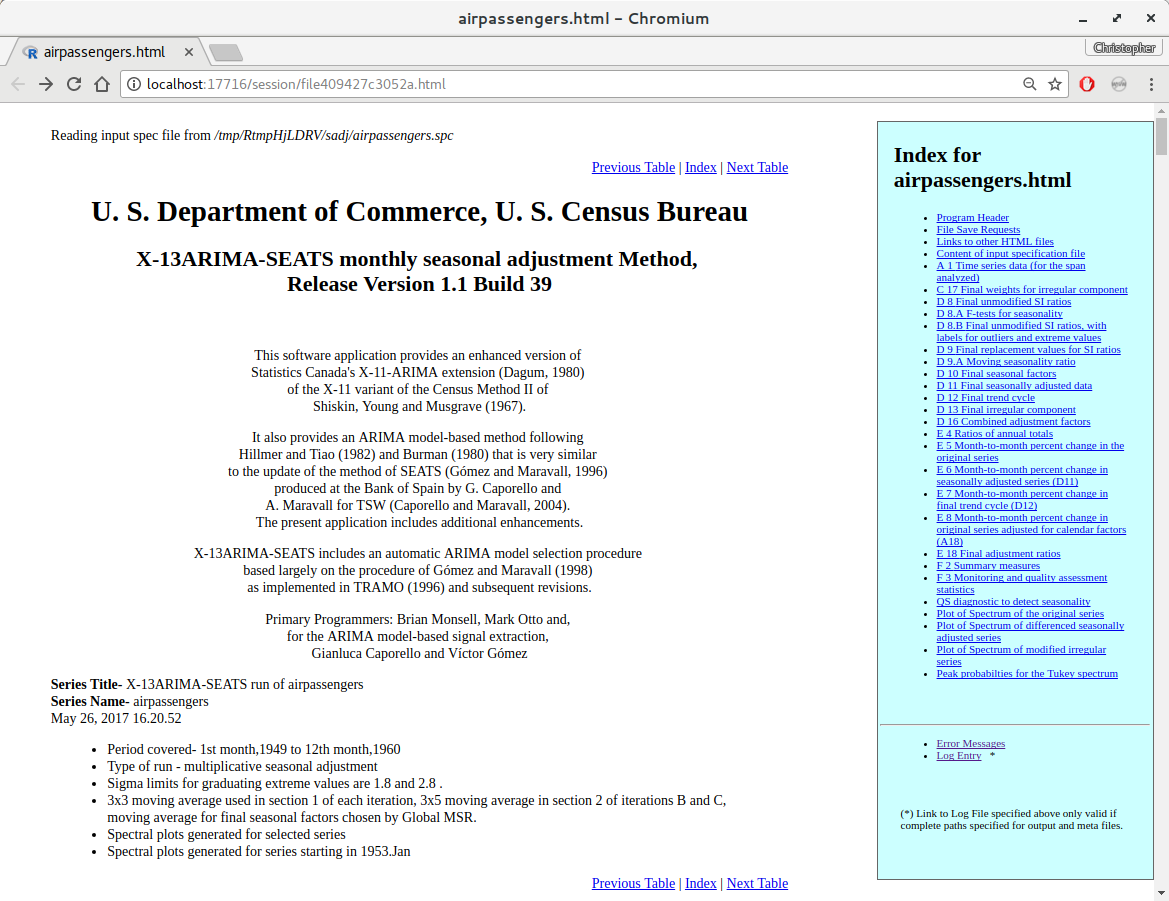
Task: Bookmark this page with the star
Action: pos(1055,84)
